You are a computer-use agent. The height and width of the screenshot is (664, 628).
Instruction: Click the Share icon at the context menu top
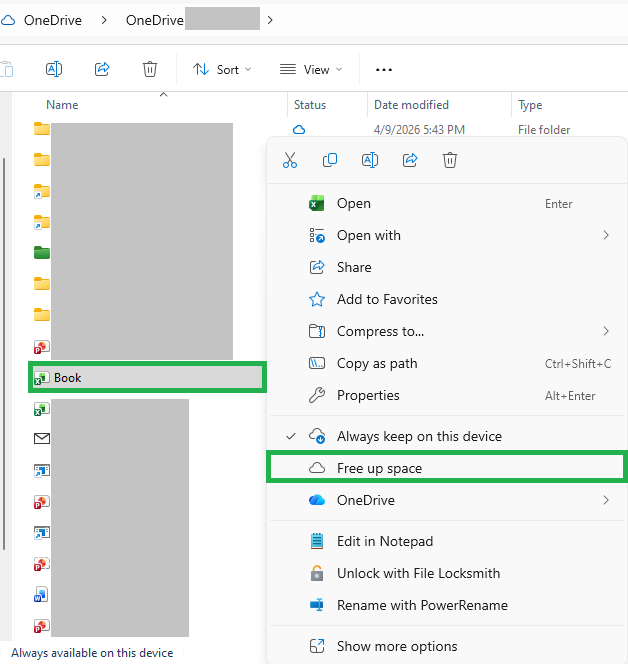[410, 160]
